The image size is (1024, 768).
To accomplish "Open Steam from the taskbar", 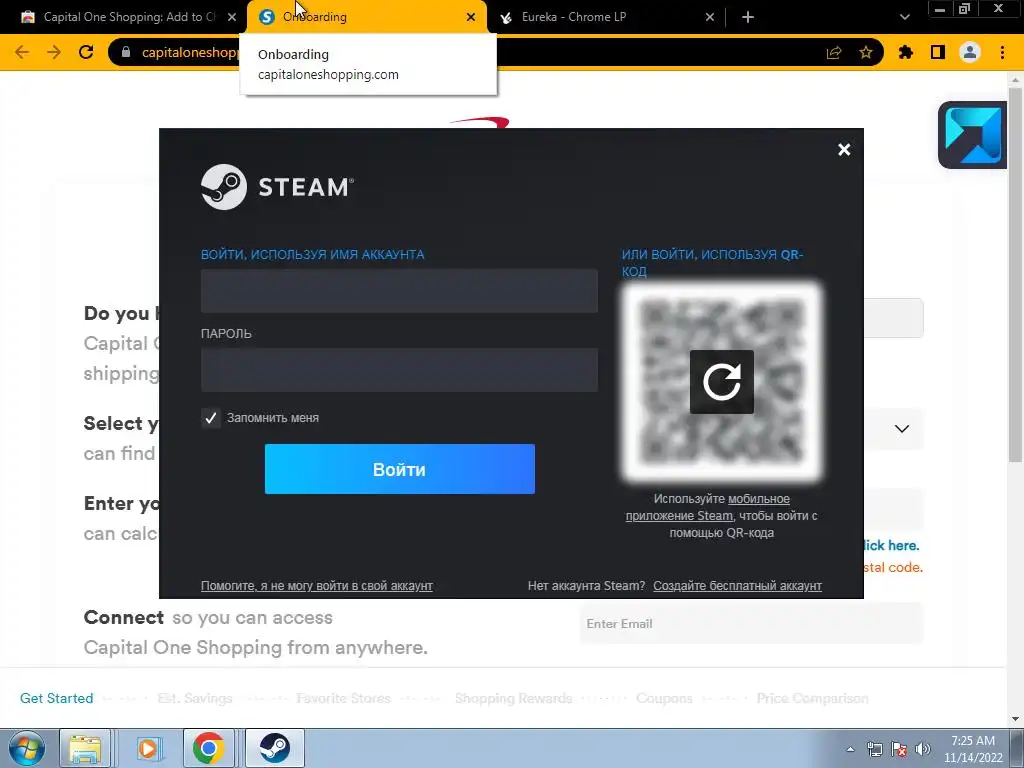I will pos(275,748).
